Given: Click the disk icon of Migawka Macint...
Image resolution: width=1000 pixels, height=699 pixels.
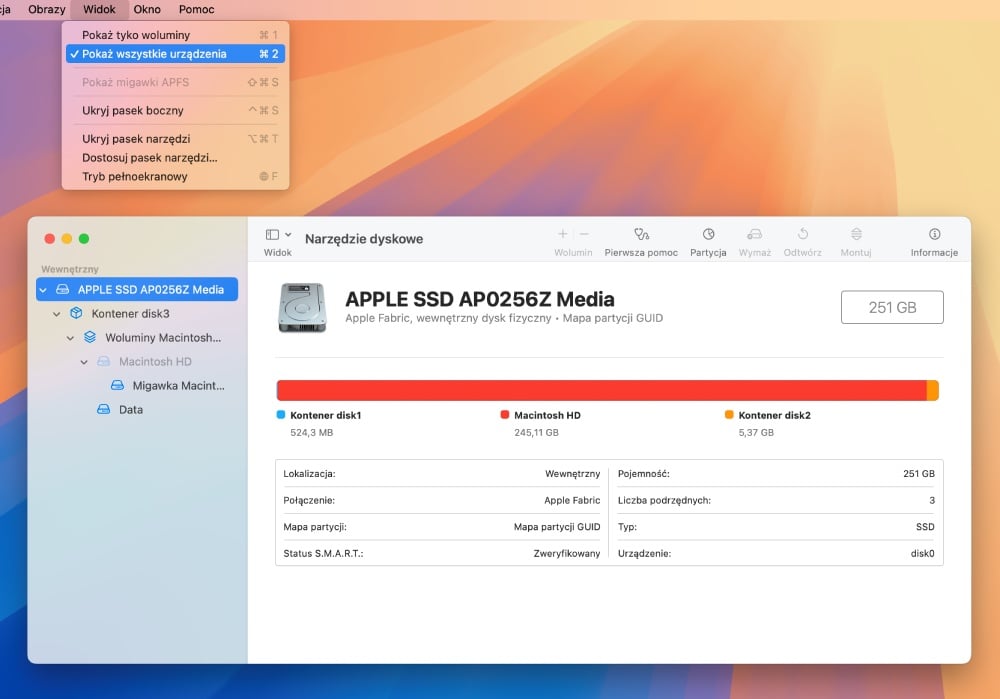Looking at the screenshot, I should [117, 385].
